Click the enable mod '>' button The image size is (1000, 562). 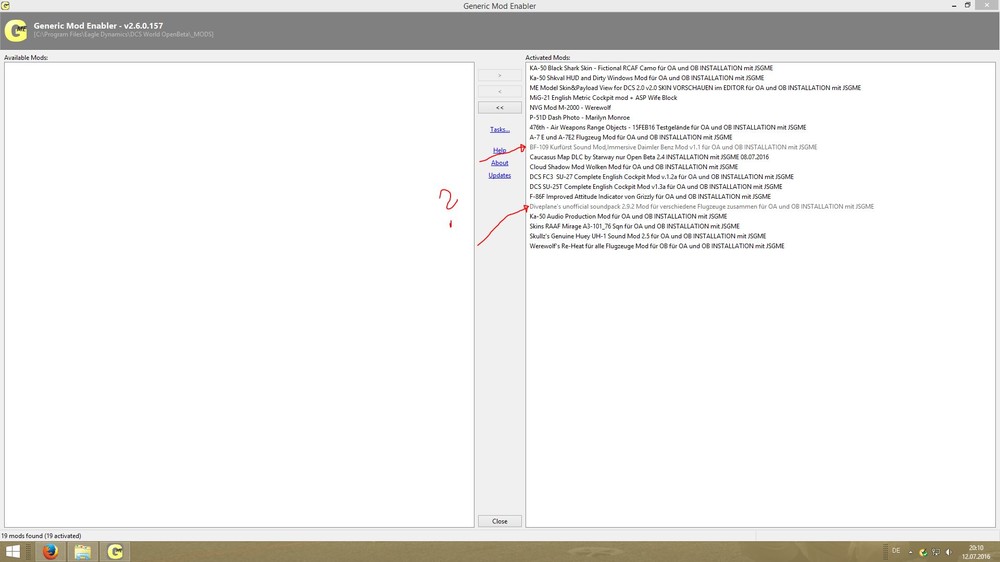coord(499,75)
